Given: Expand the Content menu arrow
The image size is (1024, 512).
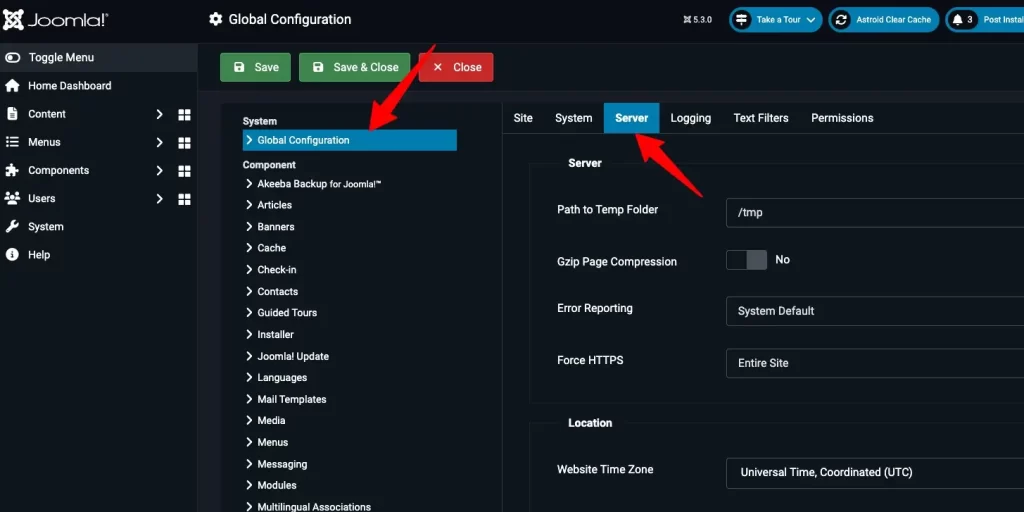Looking at the screenshot, I should pos(159,114).
